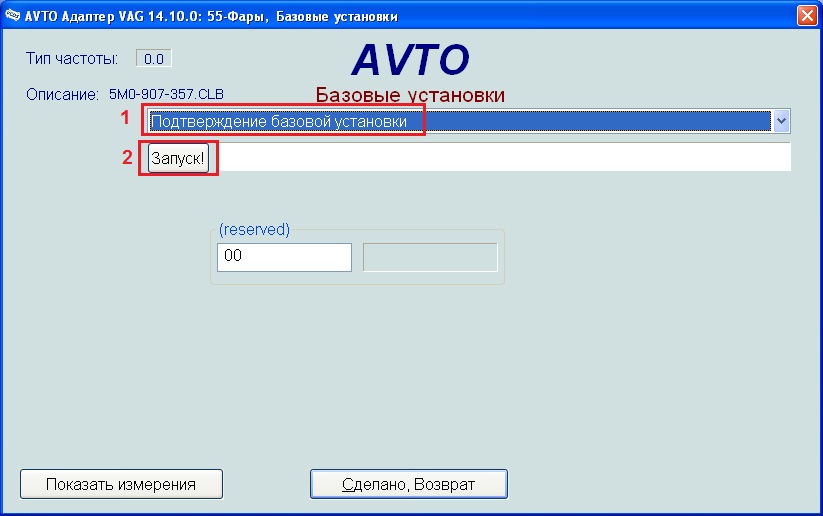The width and height of the screenshot is (823, 516).
Task: Click description text 5M0-907-357.CLB
Action: (x=166, y=94)
